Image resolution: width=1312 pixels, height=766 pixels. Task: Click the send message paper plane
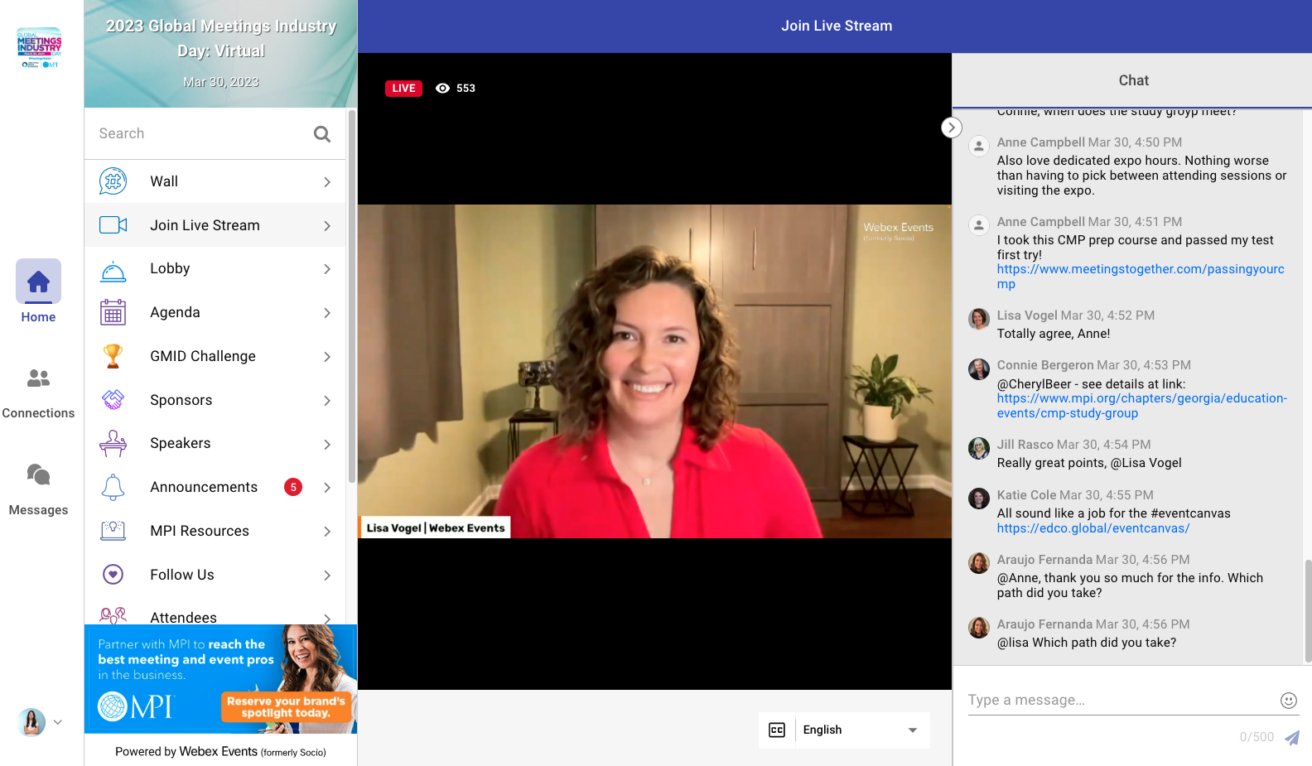1292,738
